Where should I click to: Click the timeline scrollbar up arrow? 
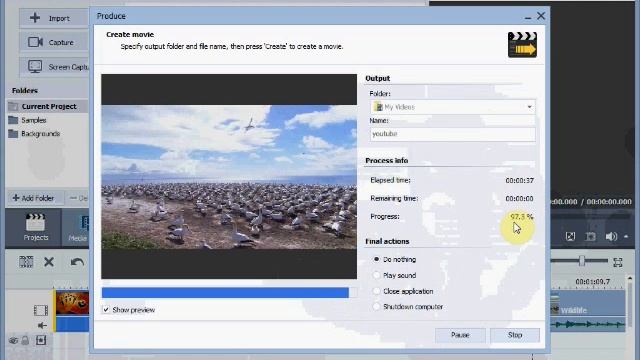630,279
